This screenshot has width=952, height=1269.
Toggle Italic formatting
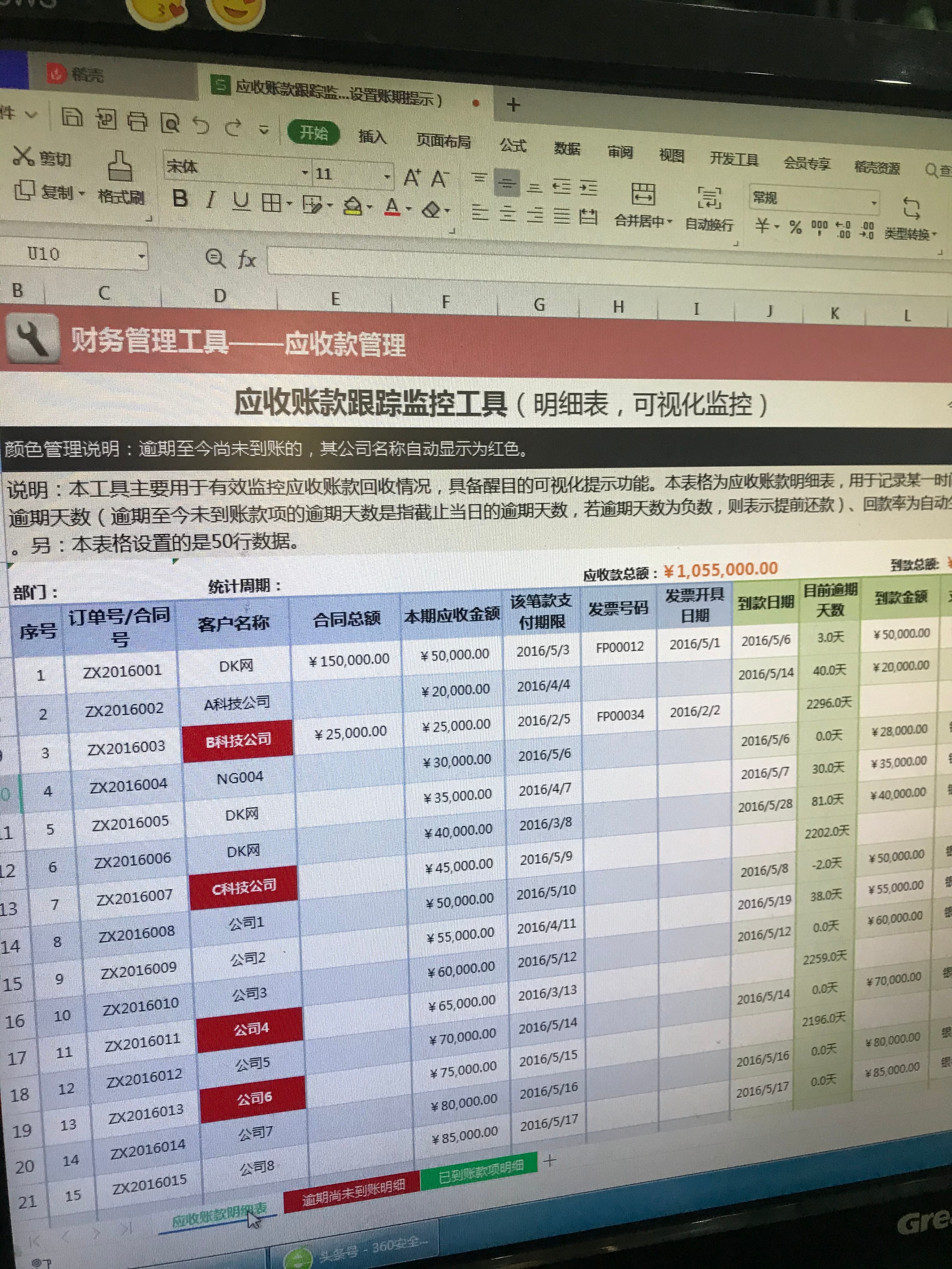210,200
